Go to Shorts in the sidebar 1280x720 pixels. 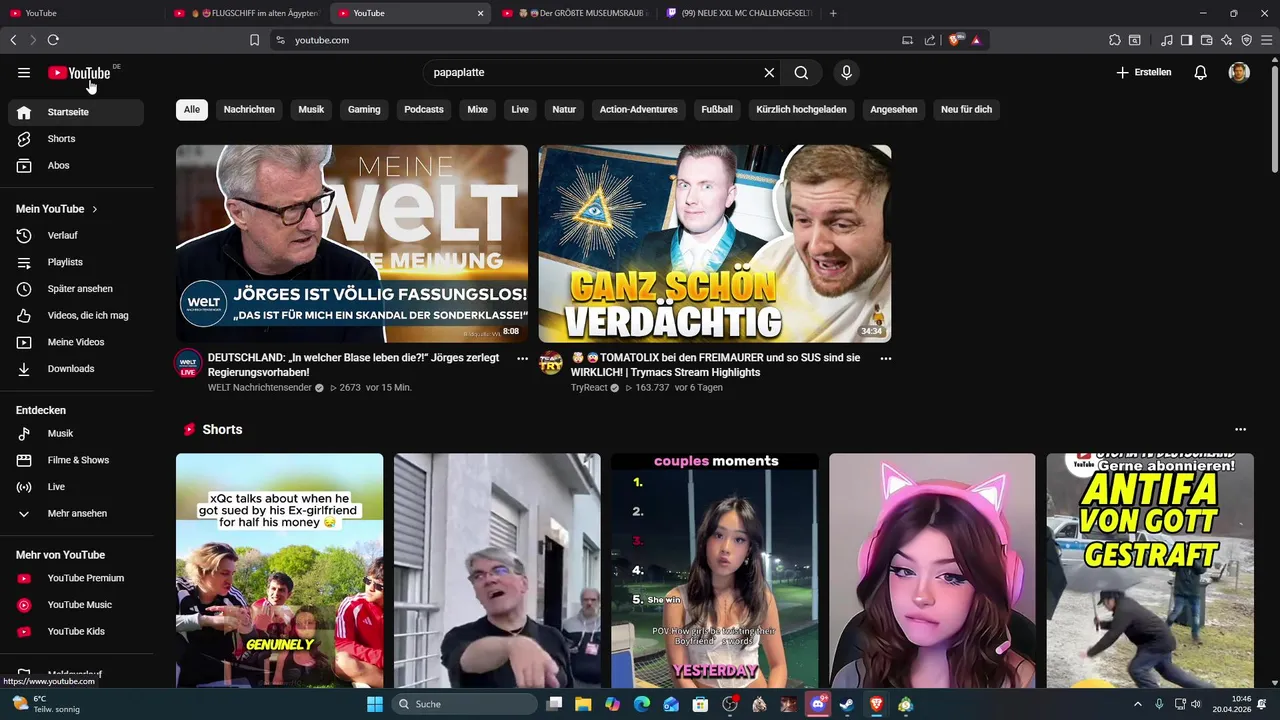(76, 139)
